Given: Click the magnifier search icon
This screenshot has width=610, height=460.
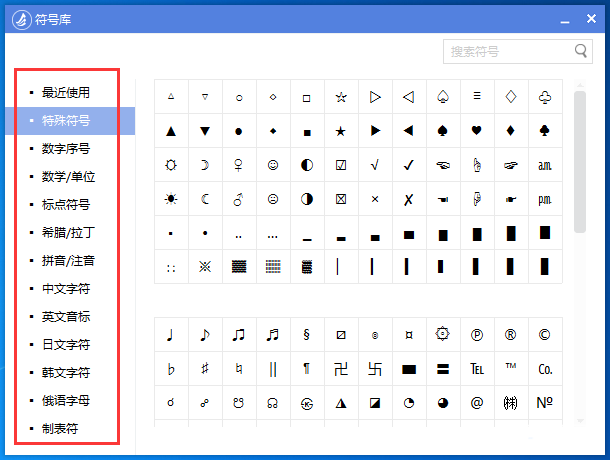Looking at the screenshot, I should coord(581,51).
